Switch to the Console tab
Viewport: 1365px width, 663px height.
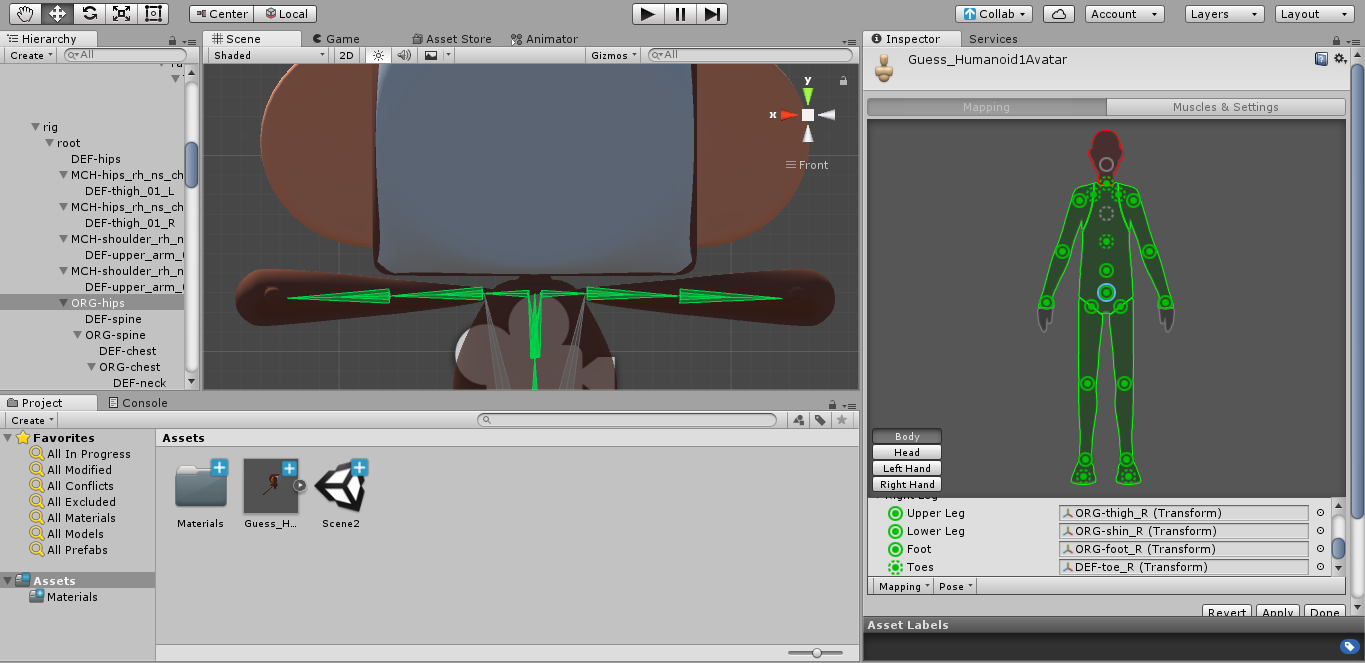tap(137, 403)
